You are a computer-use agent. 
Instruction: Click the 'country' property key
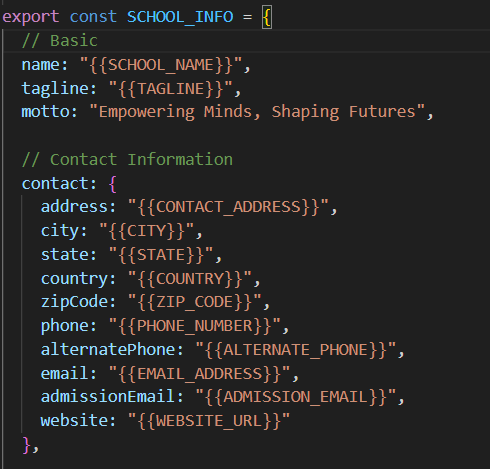click(75, 279)
